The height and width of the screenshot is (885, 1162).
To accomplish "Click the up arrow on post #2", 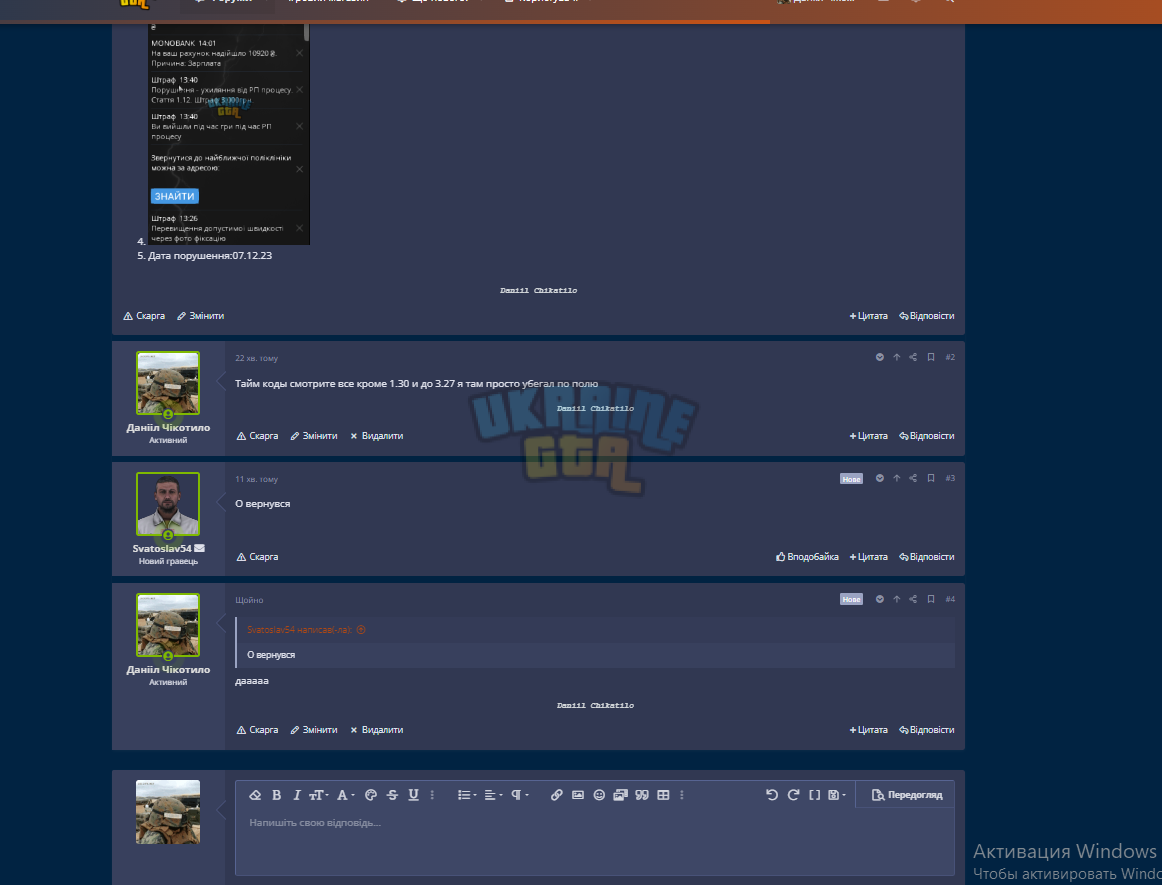I will coord(897,357).
